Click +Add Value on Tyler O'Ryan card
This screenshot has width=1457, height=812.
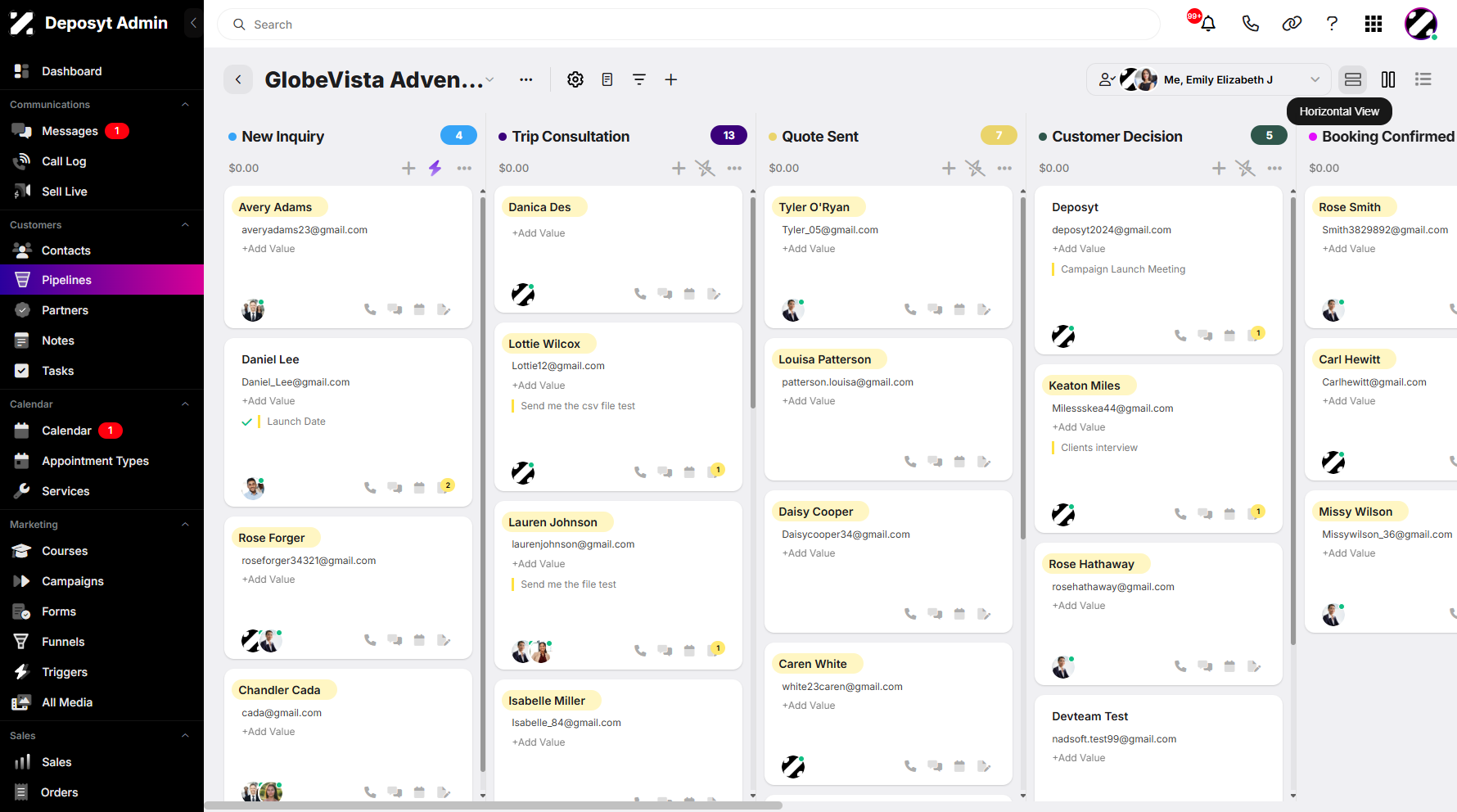(x=809, y=249)
